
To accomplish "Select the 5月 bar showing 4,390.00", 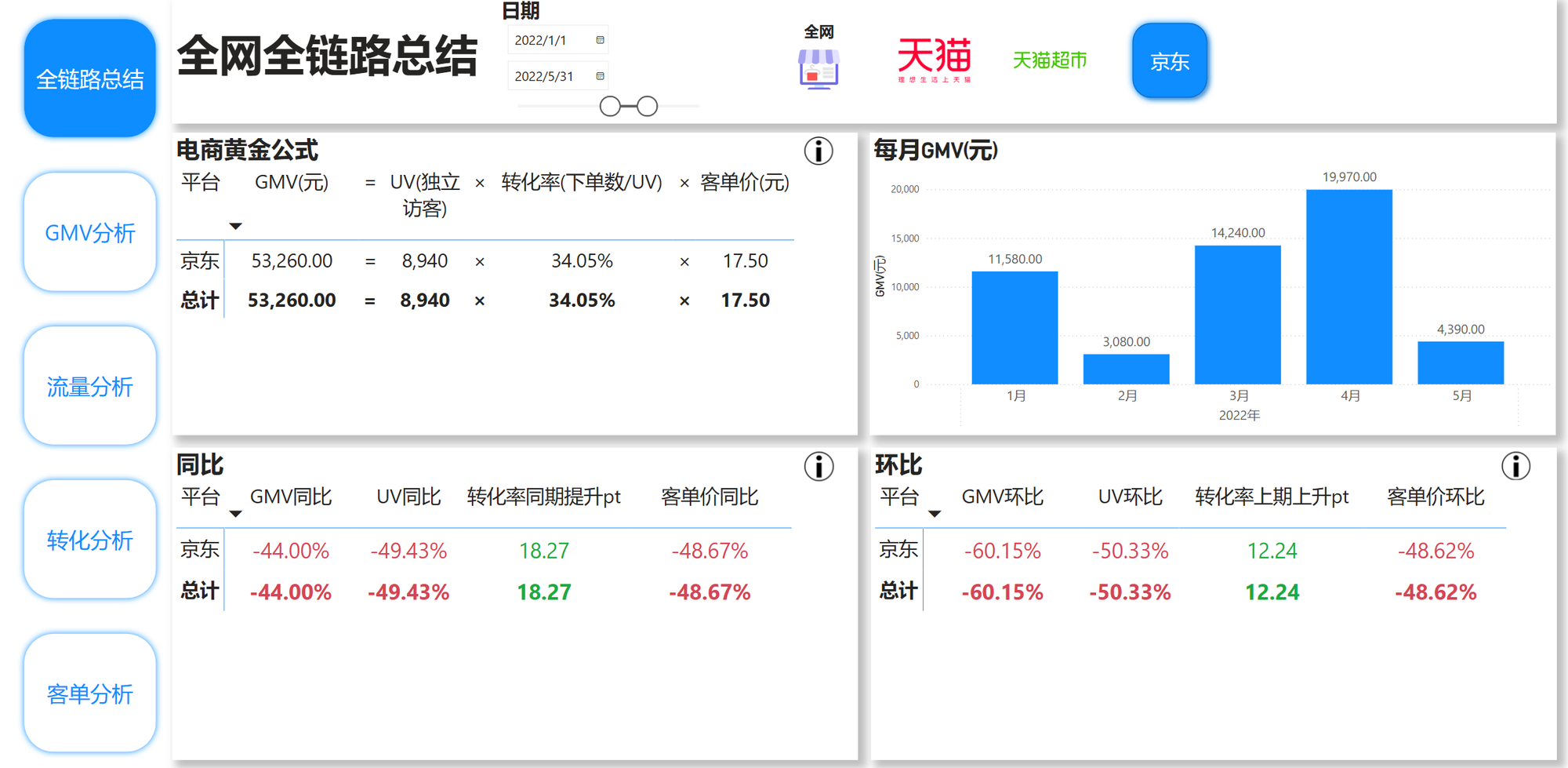I will [x=1461, y=362].
